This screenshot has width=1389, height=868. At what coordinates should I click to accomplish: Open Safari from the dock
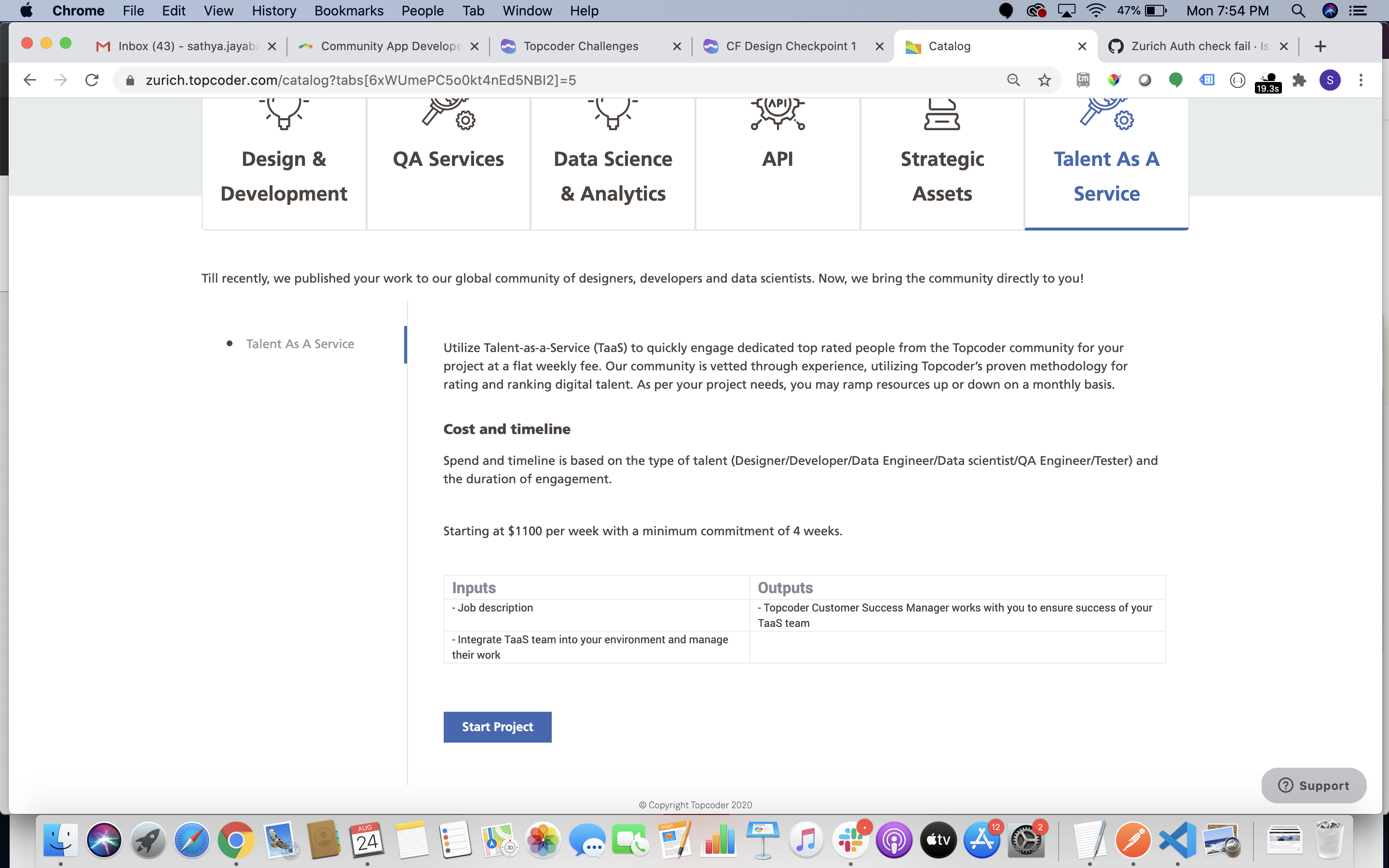pyautogui.click(x=191, y=841)
